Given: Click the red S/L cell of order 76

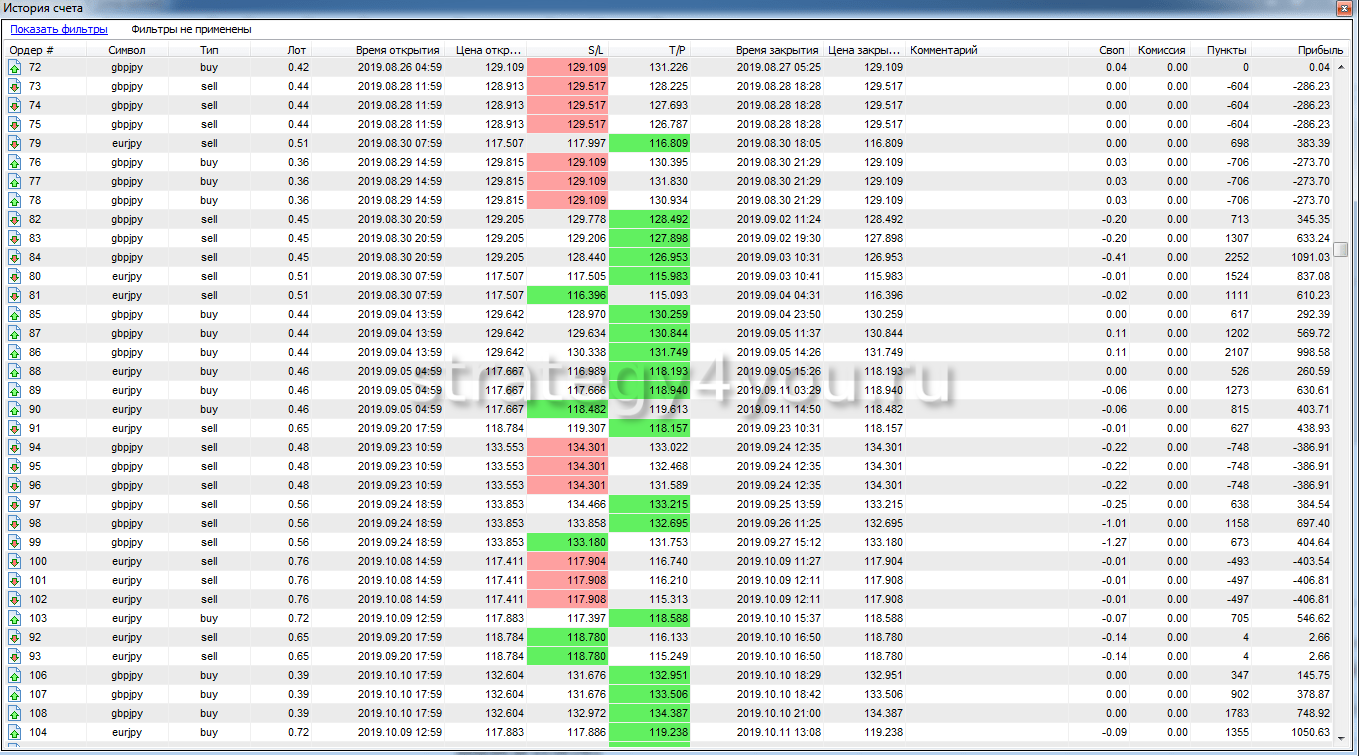Looking at the screenshot, I should pyautogui.click(x=568, y=162).
